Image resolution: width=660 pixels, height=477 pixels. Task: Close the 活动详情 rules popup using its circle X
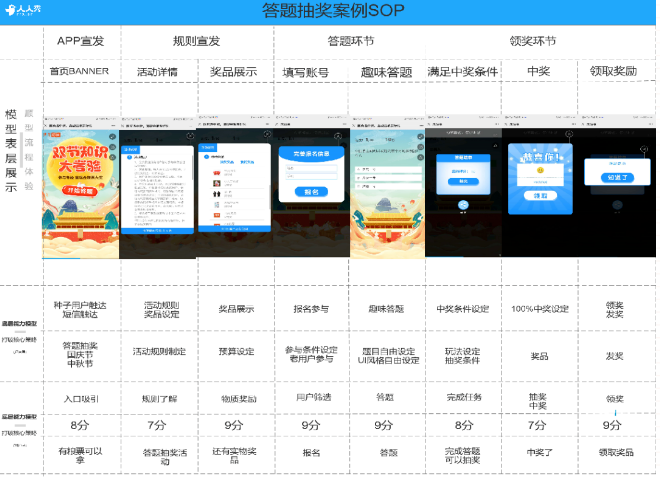[x=190, y=136]
